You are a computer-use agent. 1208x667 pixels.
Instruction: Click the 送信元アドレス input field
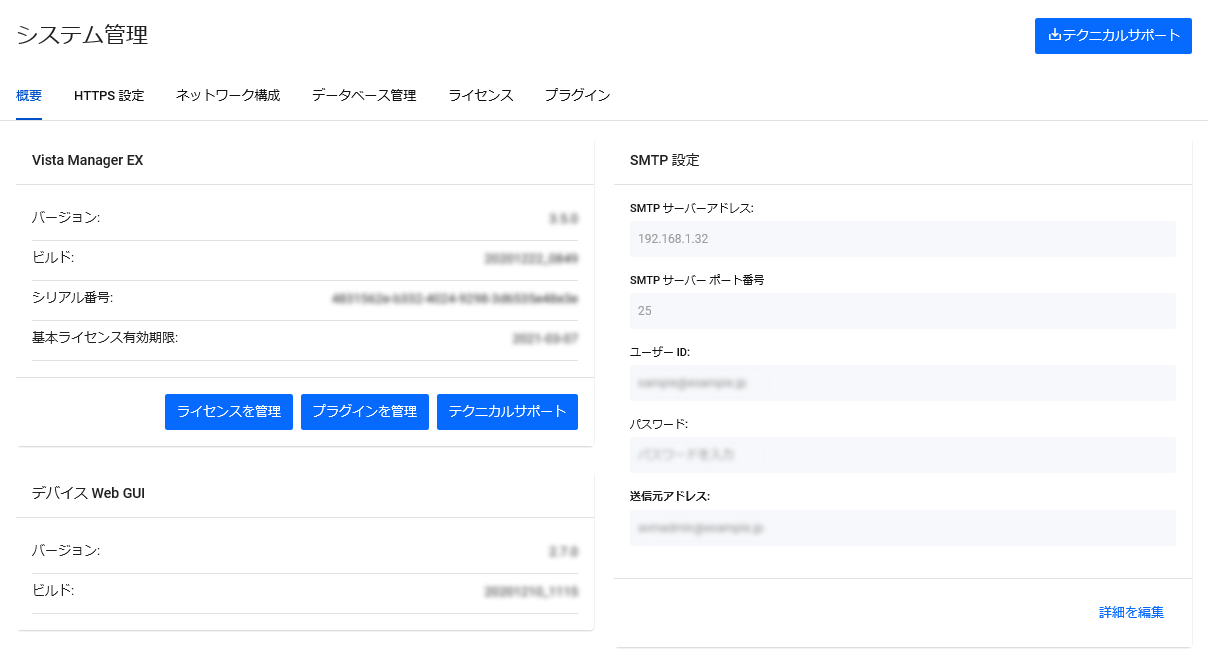coord(902,527)
